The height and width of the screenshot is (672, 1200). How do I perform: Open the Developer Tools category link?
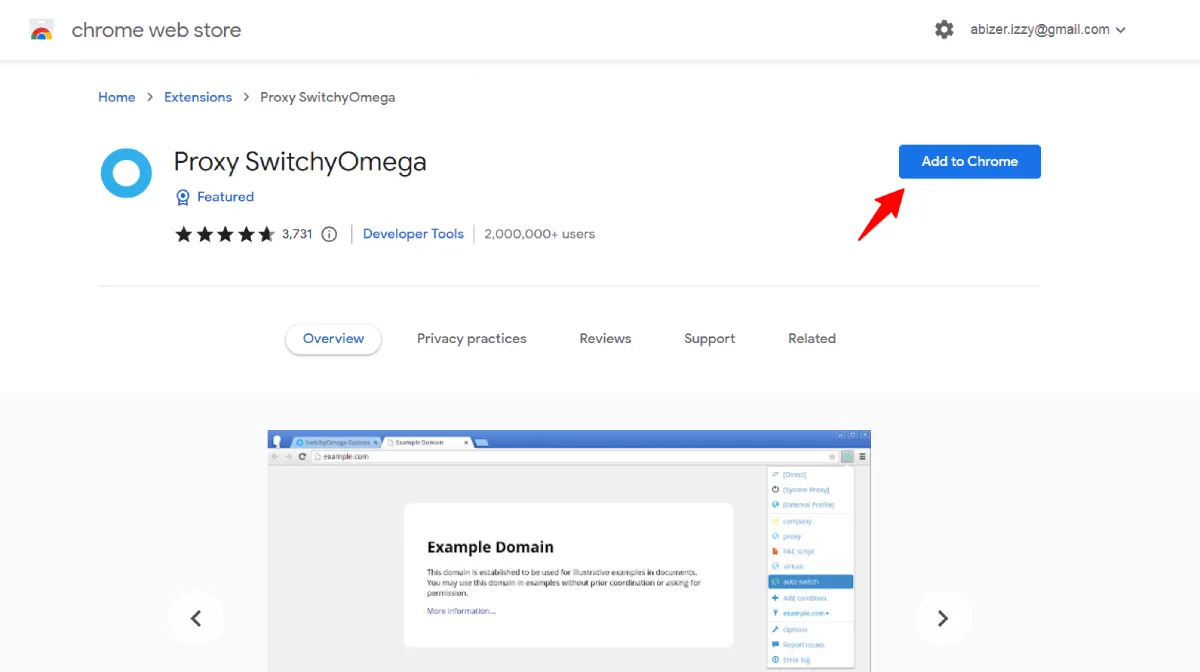pos(413,234)
